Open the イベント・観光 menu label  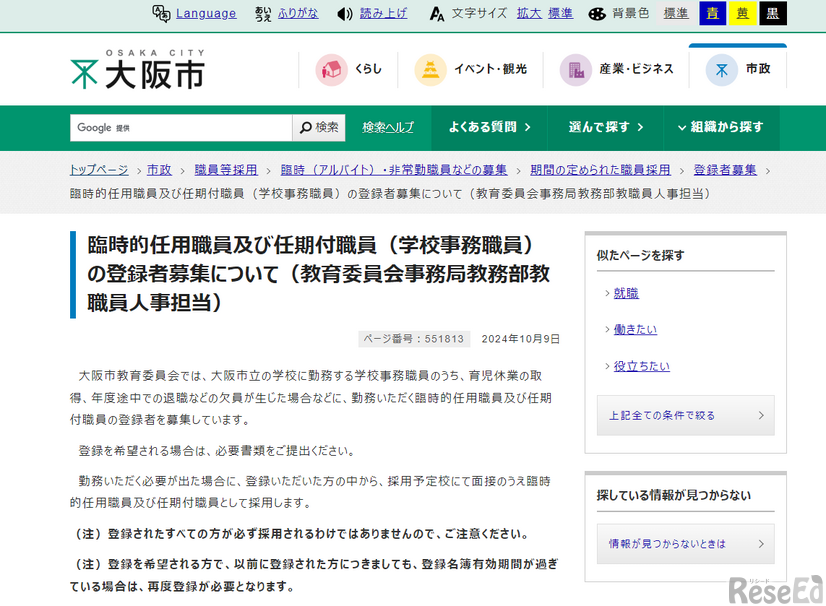coord(490,69)
